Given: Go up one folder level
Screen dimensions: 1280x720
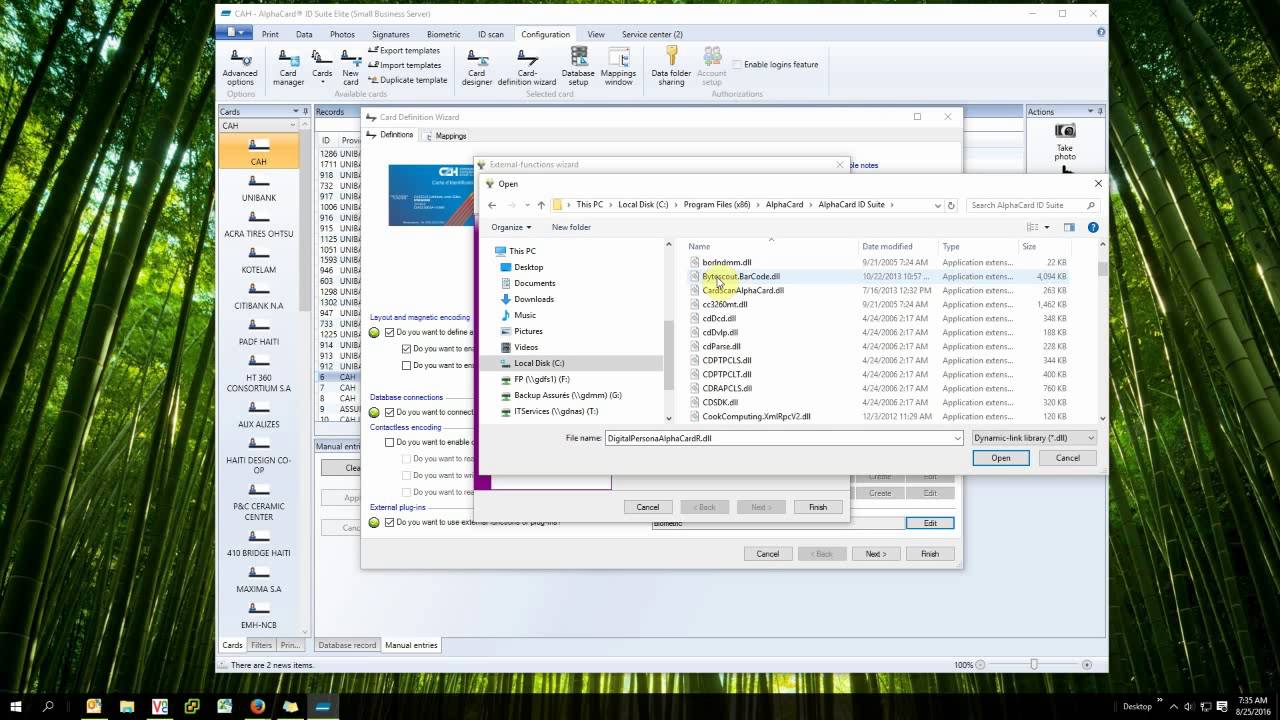Looking at the screenshot, I should point(541,205).
